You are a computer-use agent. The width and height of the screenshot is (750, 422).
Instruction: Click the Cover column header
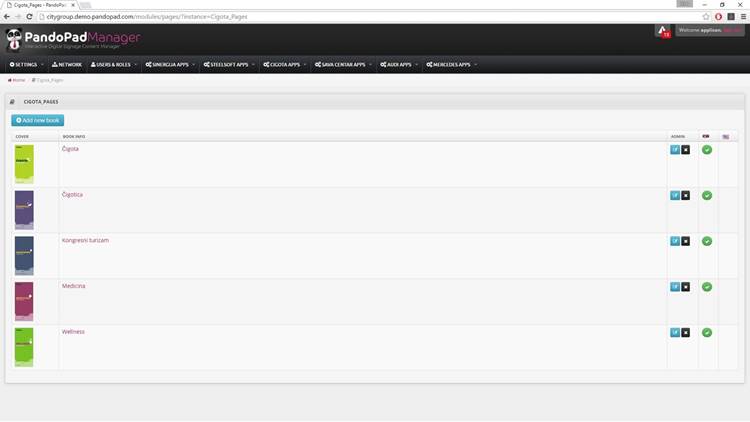(x=22, y=137)
